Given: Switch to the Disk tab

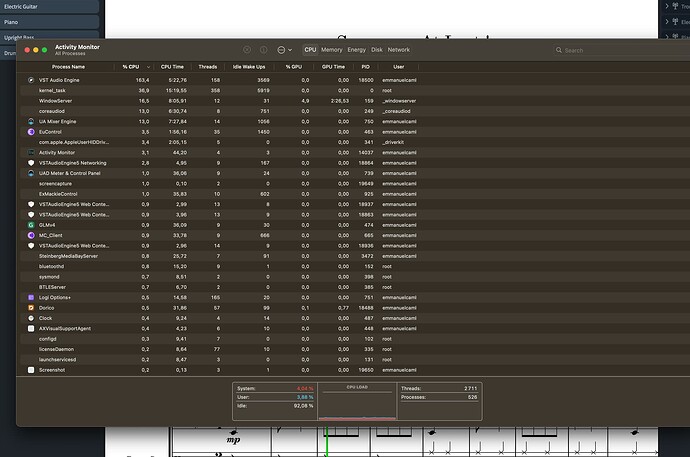Looking at the screenshot, I should point(377,50).
